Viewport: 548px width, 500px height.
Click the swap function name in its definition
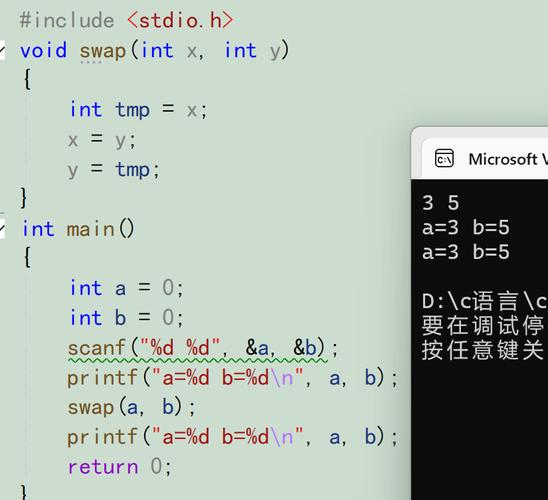(102, 51)
